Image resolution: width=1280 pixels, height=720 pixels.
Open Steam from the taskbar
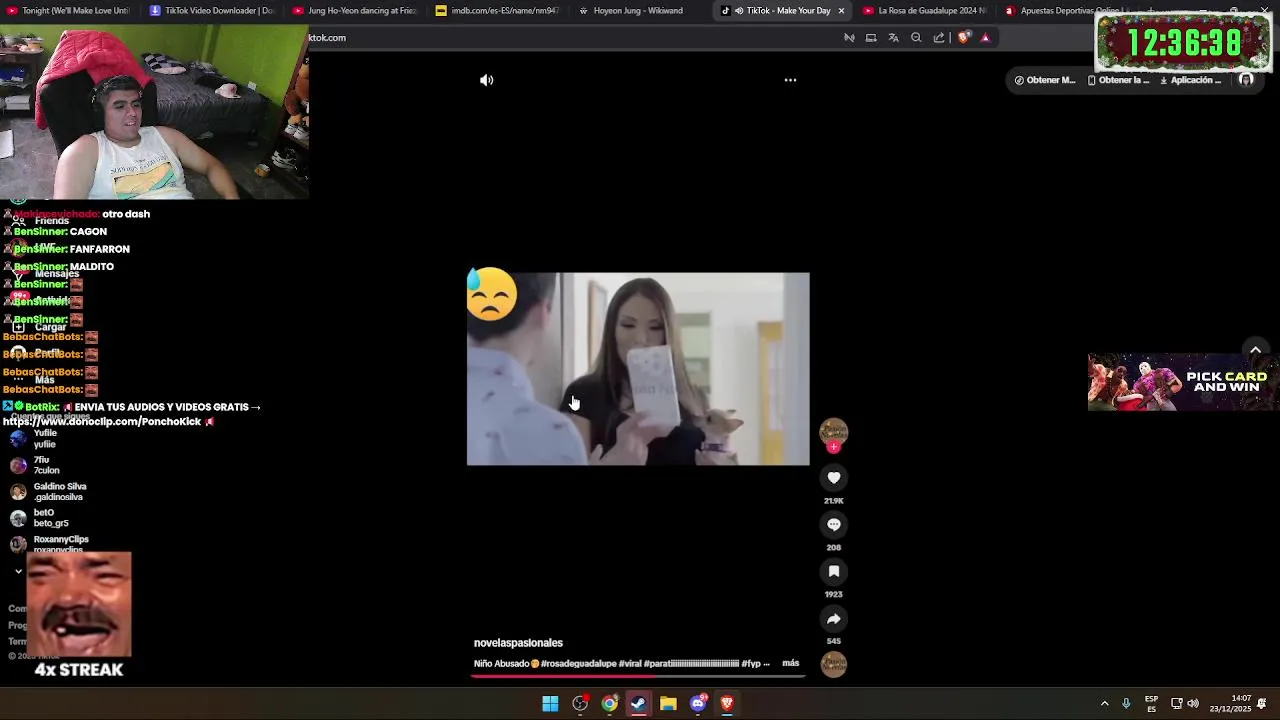point(639,704)
